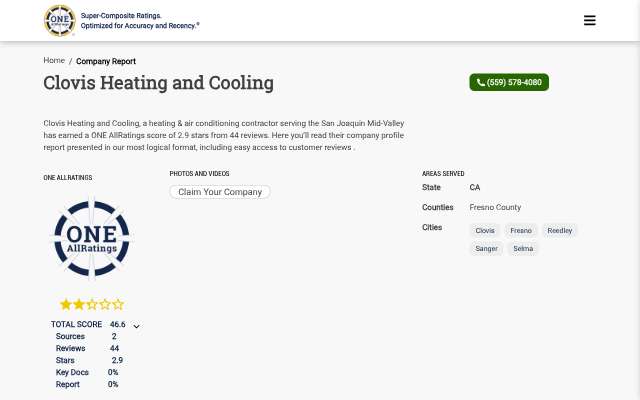Click the 'Clovis Heating and Cooling' heading
Image resolution: width=640 pixels, height=400 pixels.
(x=158, y=83)
